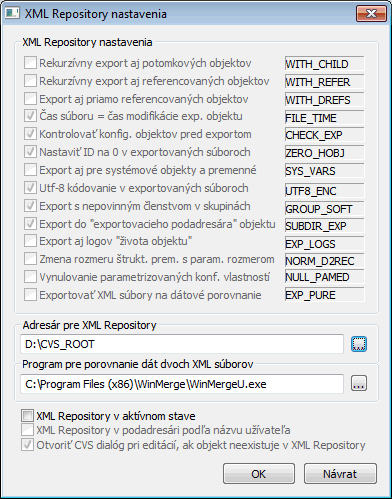Click the WITH_DREFS parameter field

tap(325, 100)
